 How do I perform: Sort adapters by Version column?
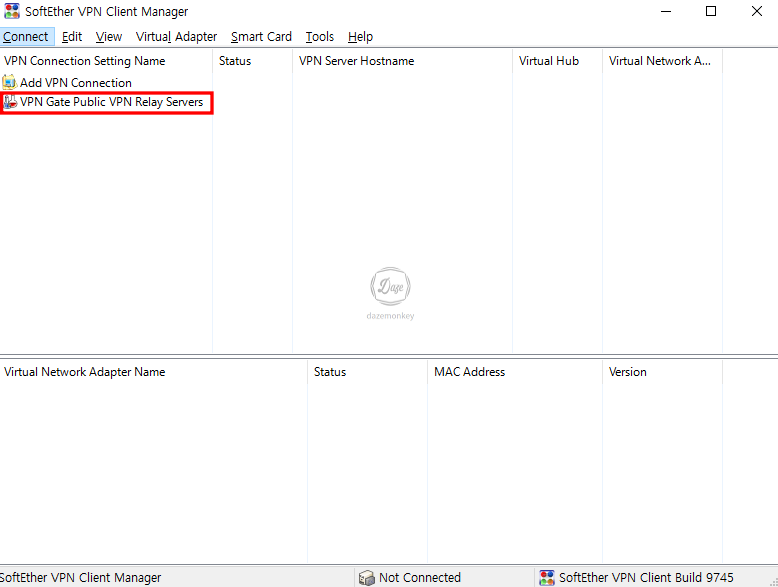(x=662, y=372)
